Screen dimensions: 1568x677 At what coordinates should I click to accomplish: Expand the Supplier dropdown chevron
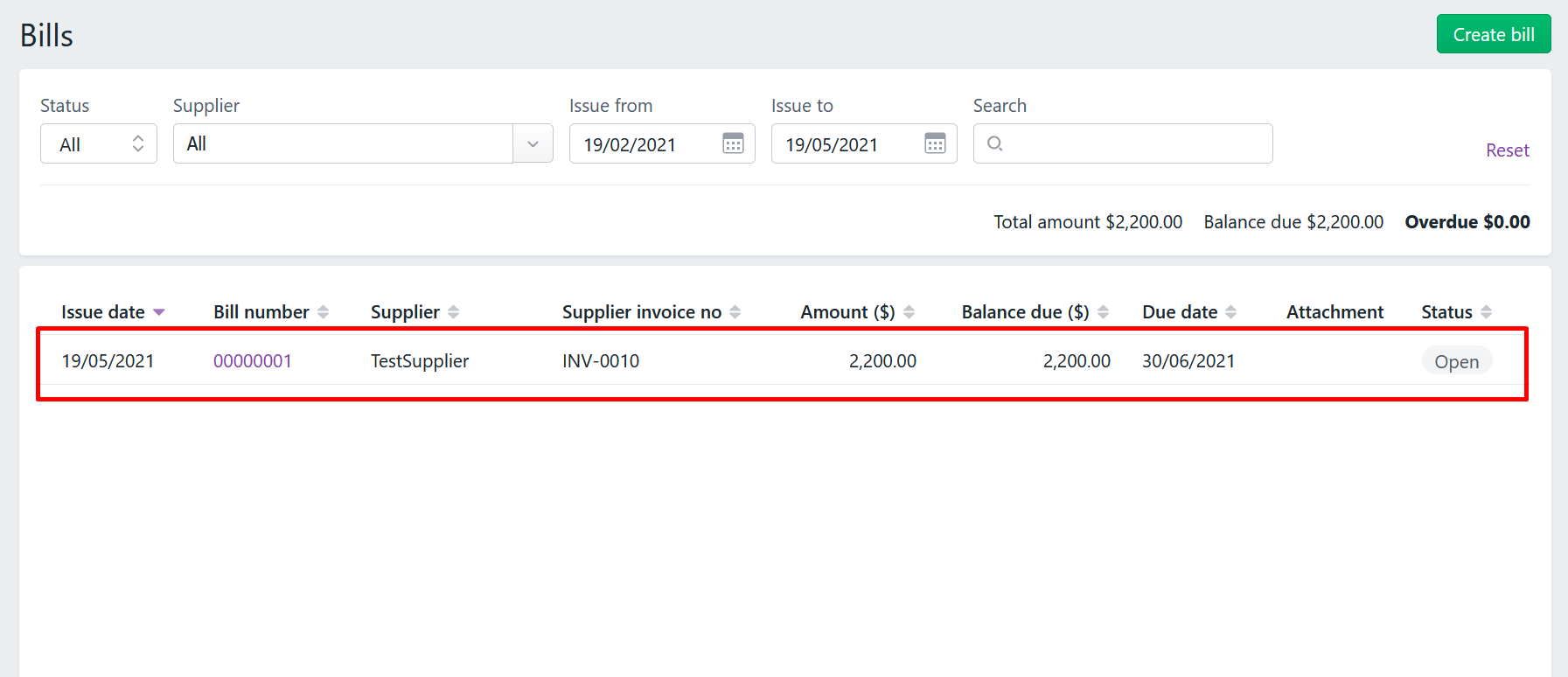(x=533, y=143)
